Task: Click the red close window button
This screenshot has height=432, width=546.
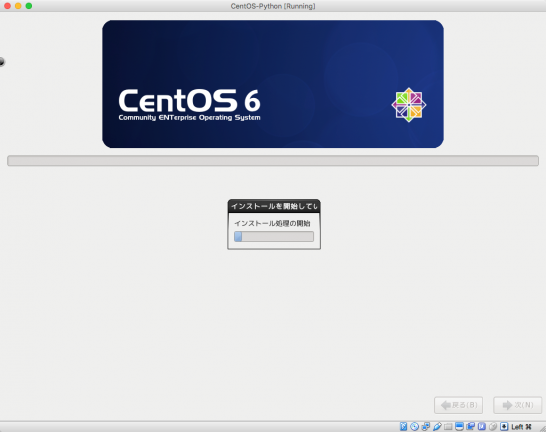Action: pyautogui.click(x=7, y=6)
